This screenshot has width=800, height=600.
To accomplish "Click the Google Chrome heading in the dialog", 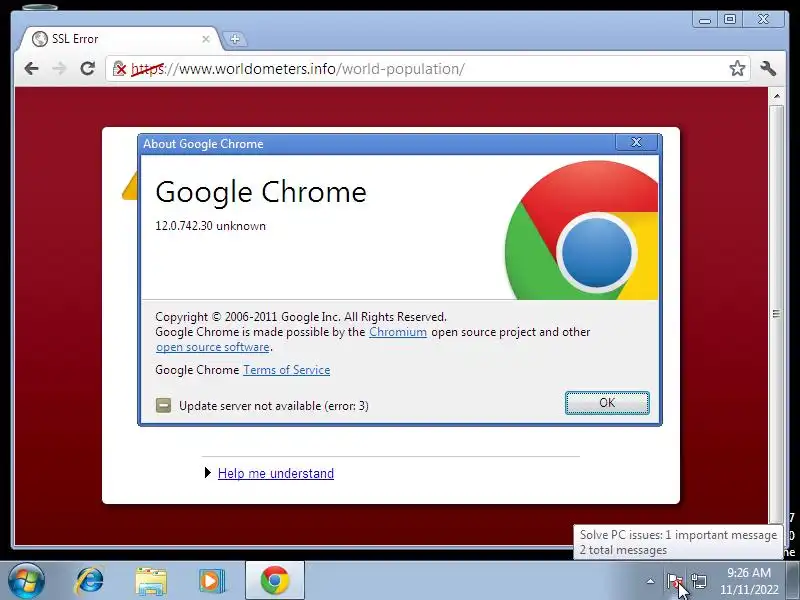I will [261, 192].
